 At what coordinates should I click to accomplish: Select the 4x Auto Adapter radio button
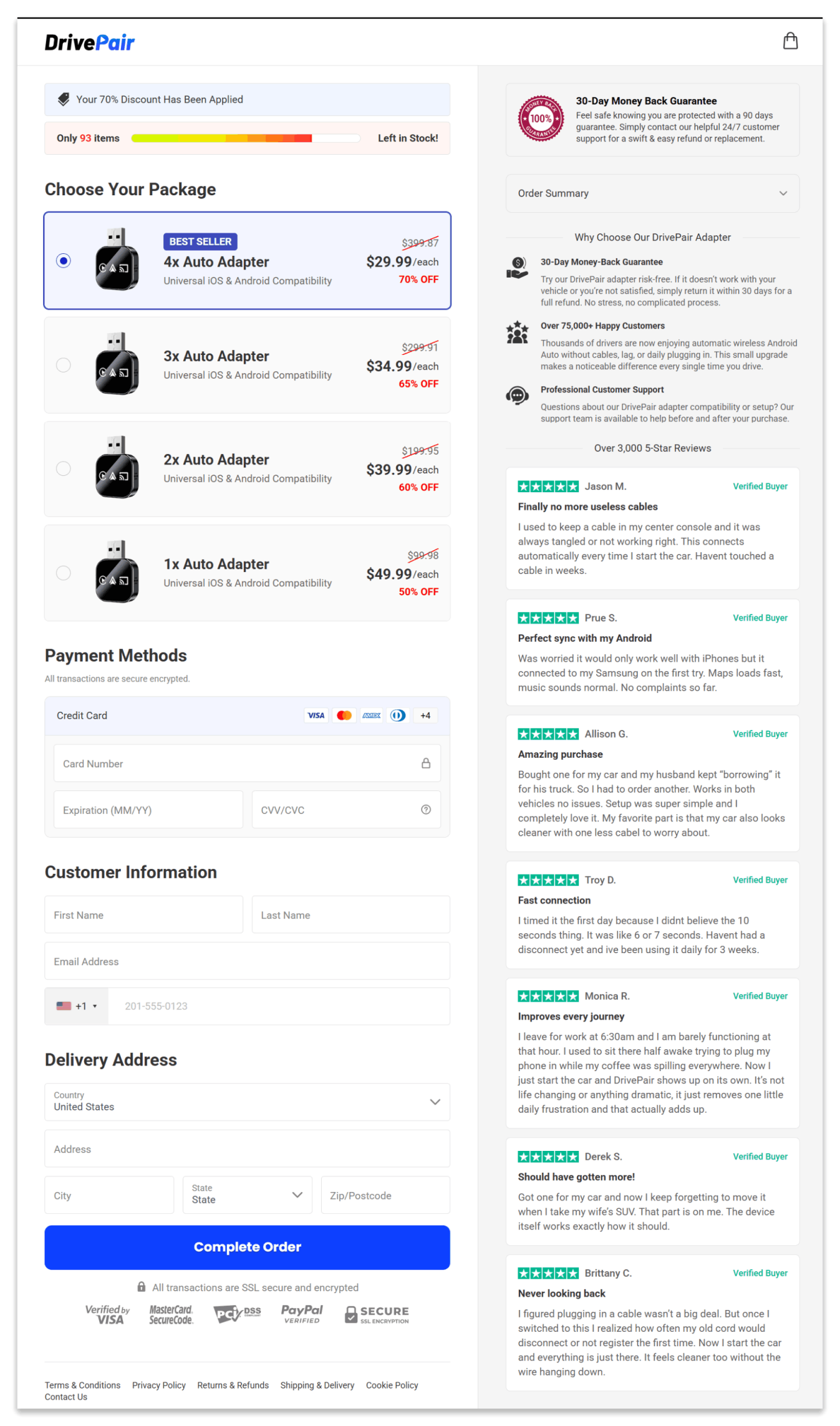64,260
